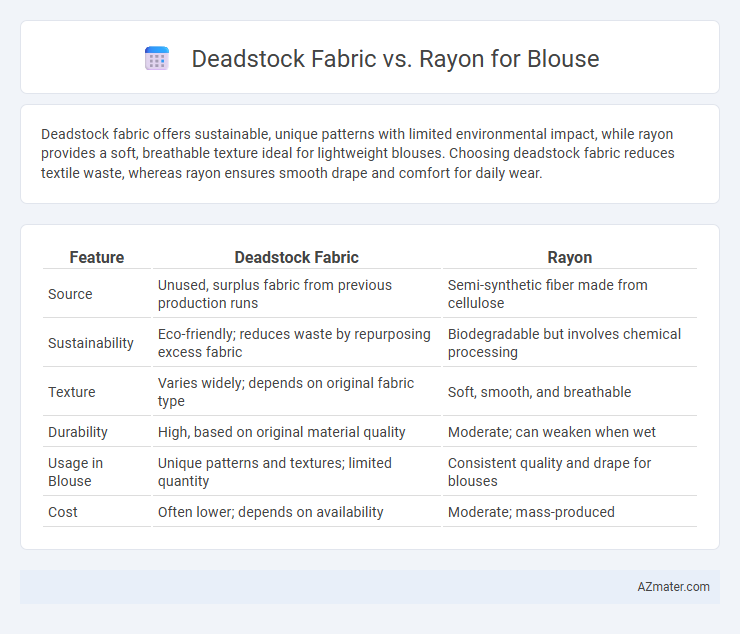The height and width of the screenshot is (634, 740).
Task: Select the 'Deadstock Fabric' column header
Action: [296, 257]
